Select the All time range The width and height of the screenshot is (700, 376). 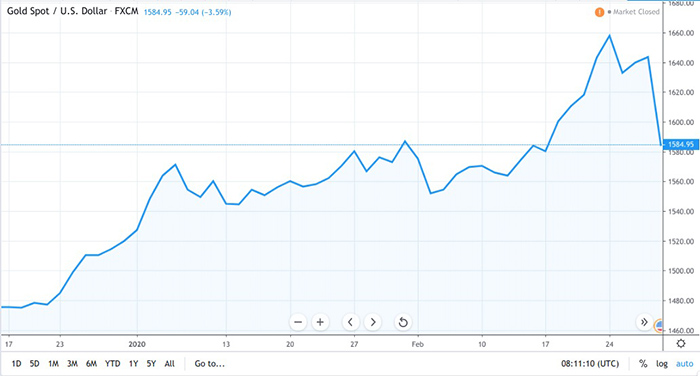tap(170, 364)
